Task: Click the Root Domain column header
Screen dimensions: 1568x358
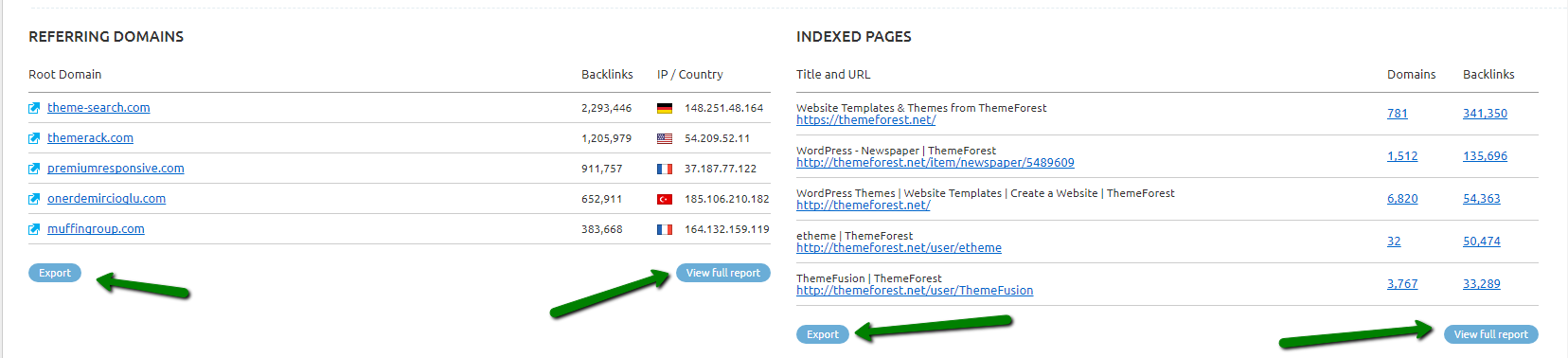Action: (x=64, y=75)
